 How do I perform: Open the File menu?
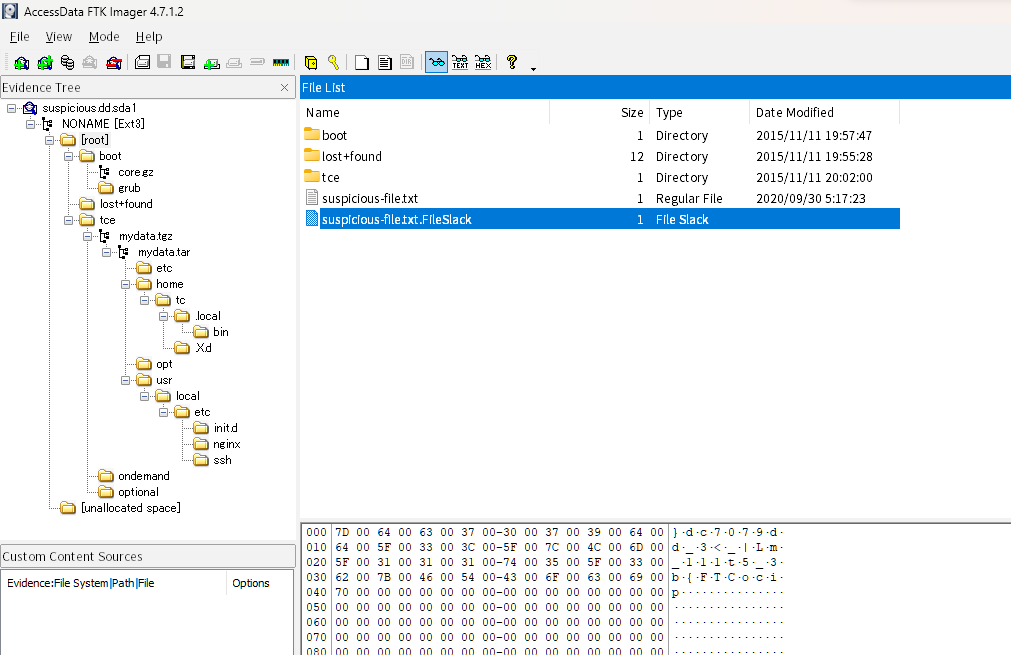coord(19,37)
